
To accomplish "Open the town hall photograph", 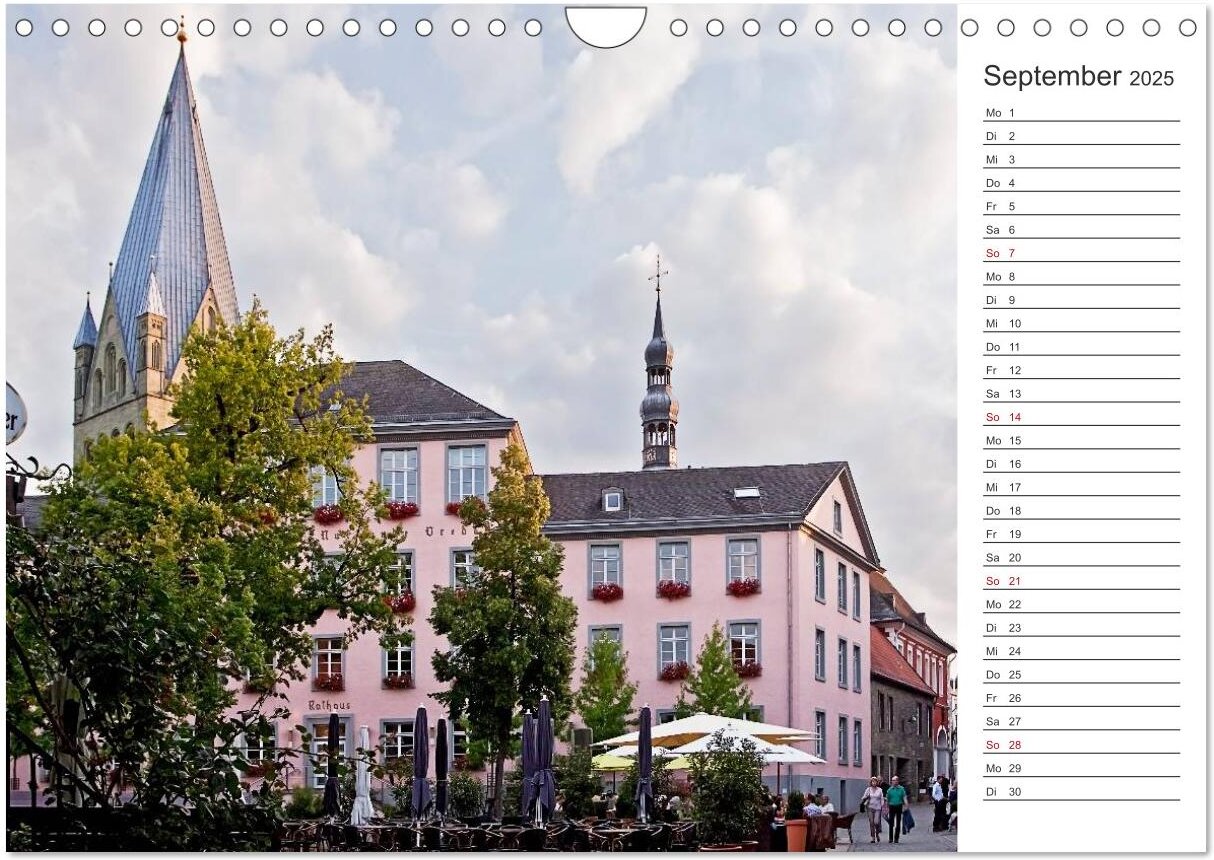I will 481,430.
